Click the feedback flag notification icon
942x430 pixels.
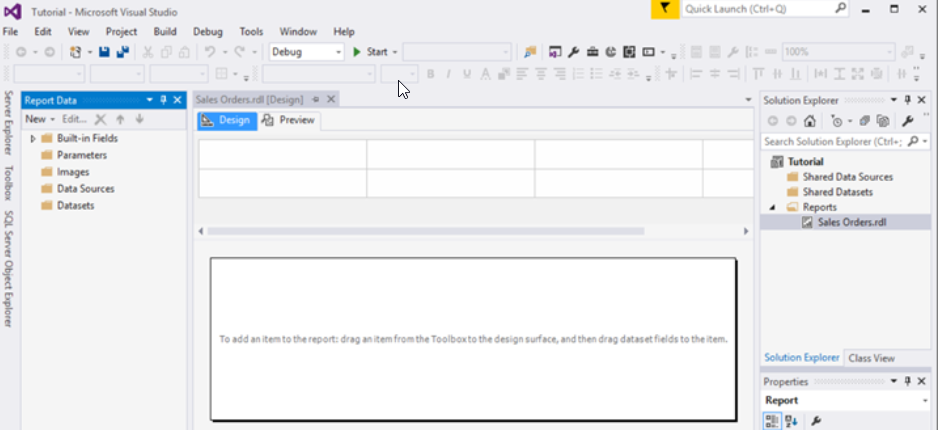[665, 9]
